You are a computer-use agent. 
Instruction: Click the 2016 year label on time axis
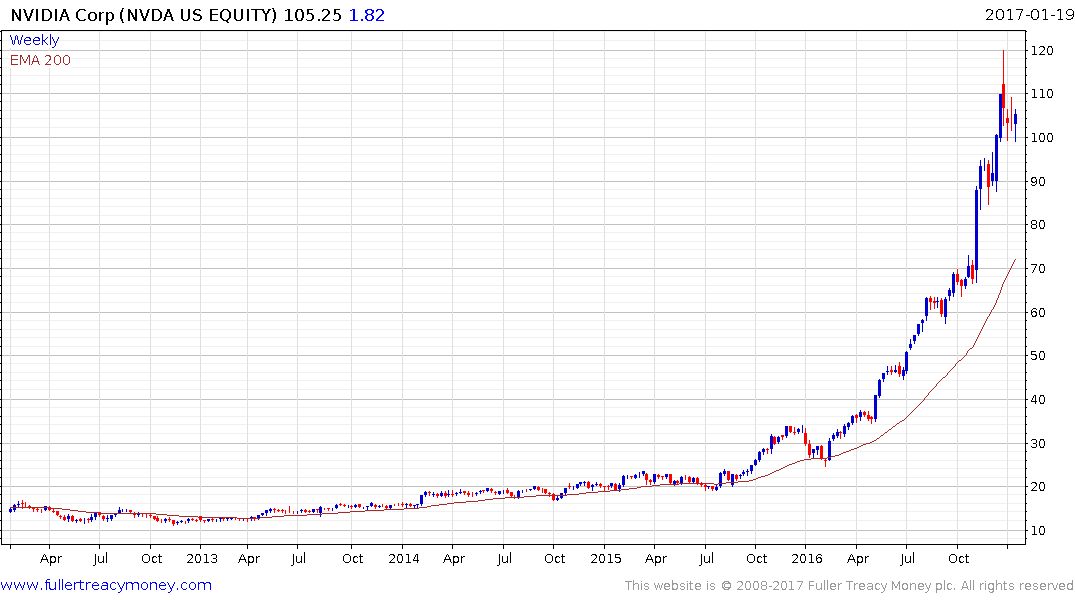807,559
